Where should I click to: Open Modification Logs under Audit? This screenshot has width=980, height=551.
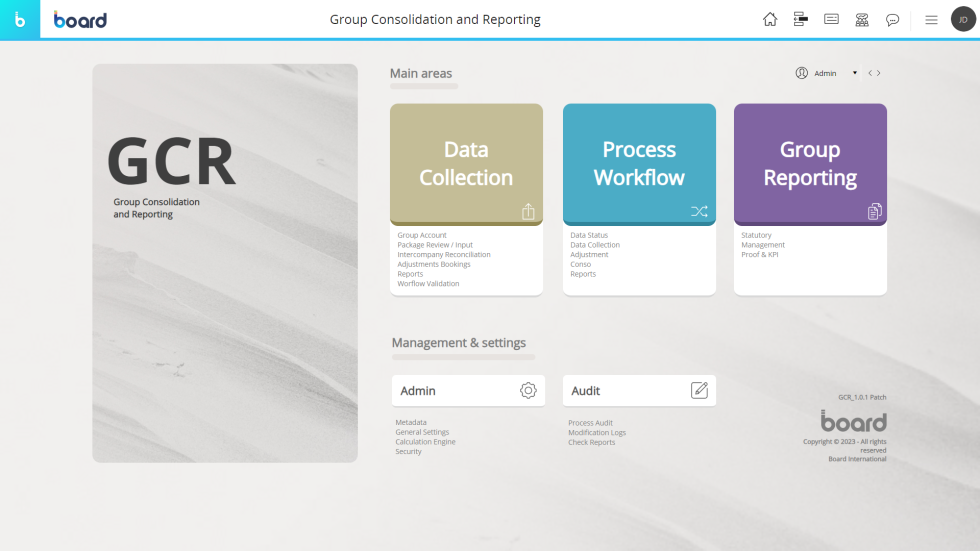coord(597,433)
